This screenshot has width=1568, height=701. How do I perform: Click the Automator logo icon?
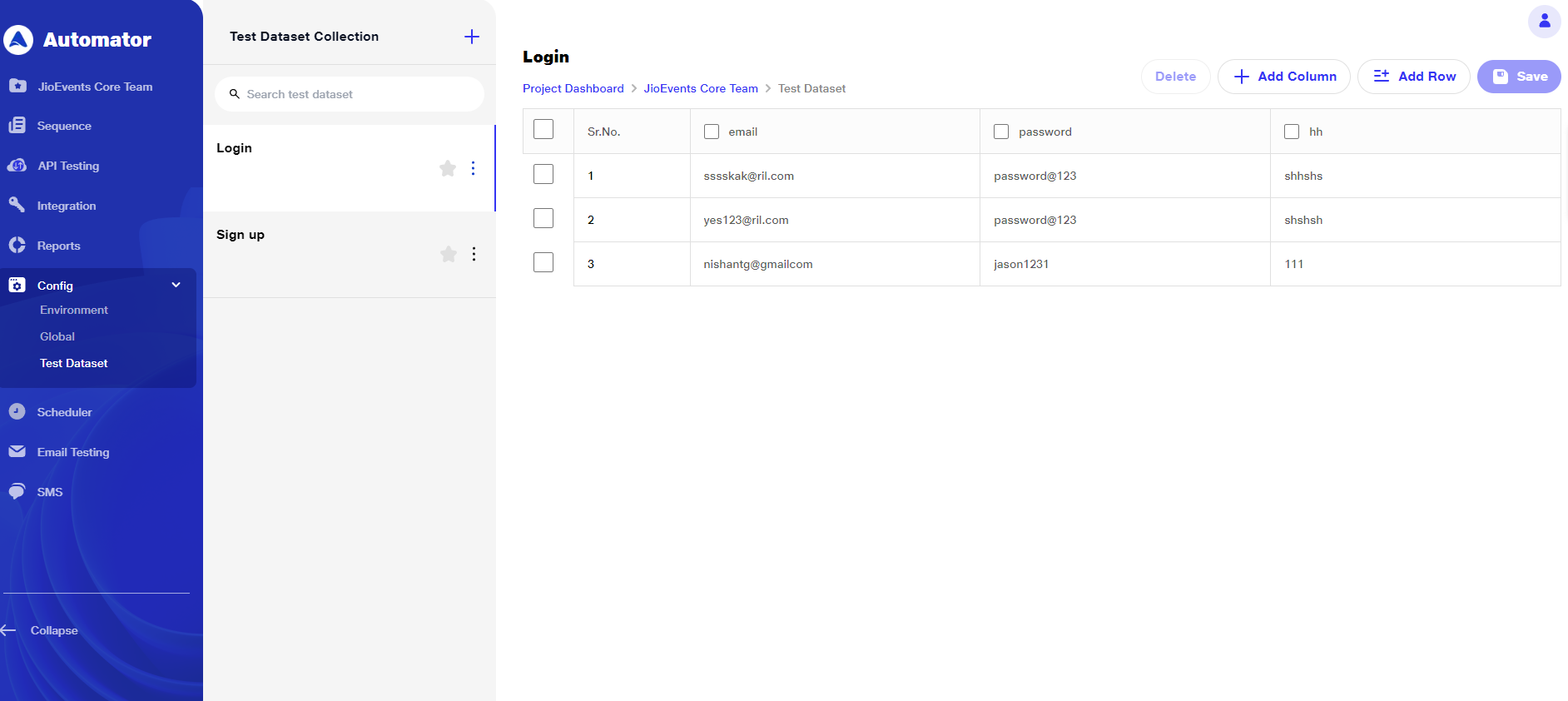(18, 39)
